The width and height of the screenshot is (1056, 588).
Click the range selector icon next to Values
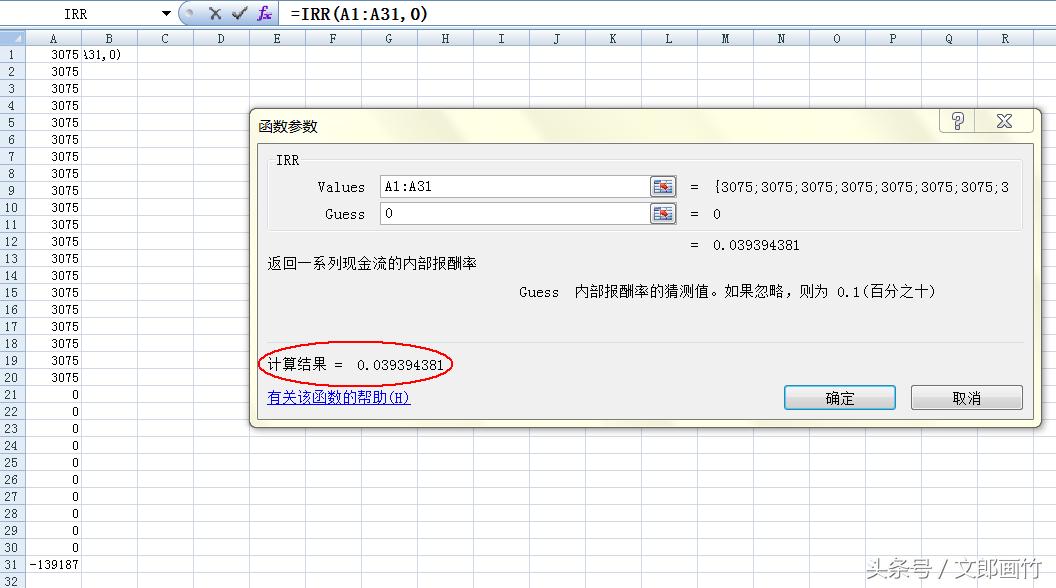662,187
